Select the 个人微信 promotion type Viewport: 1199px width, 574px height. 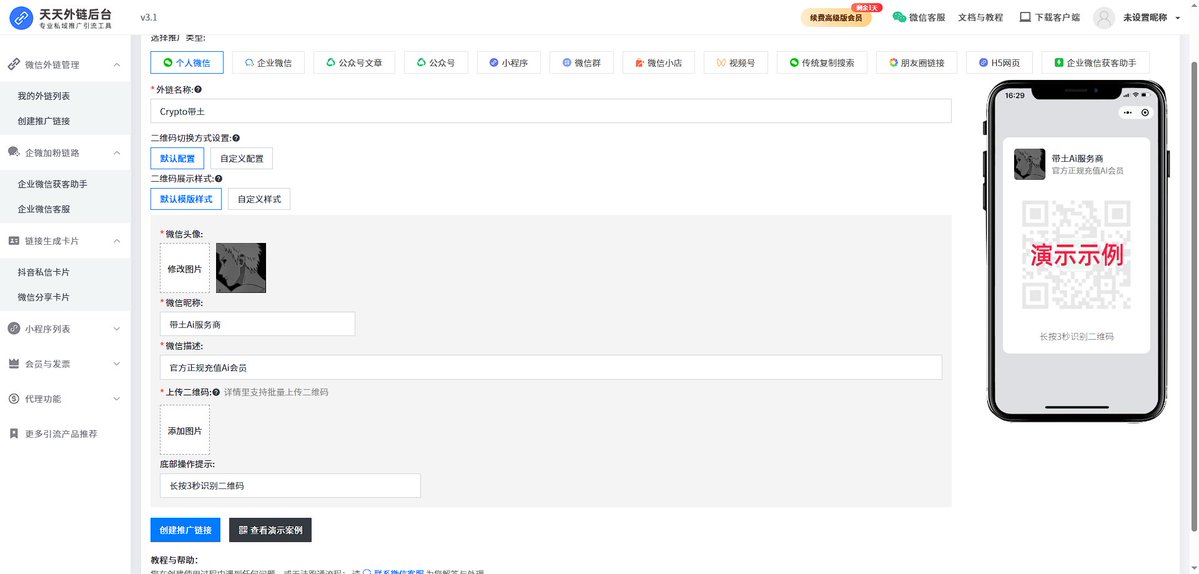[187, 63]
